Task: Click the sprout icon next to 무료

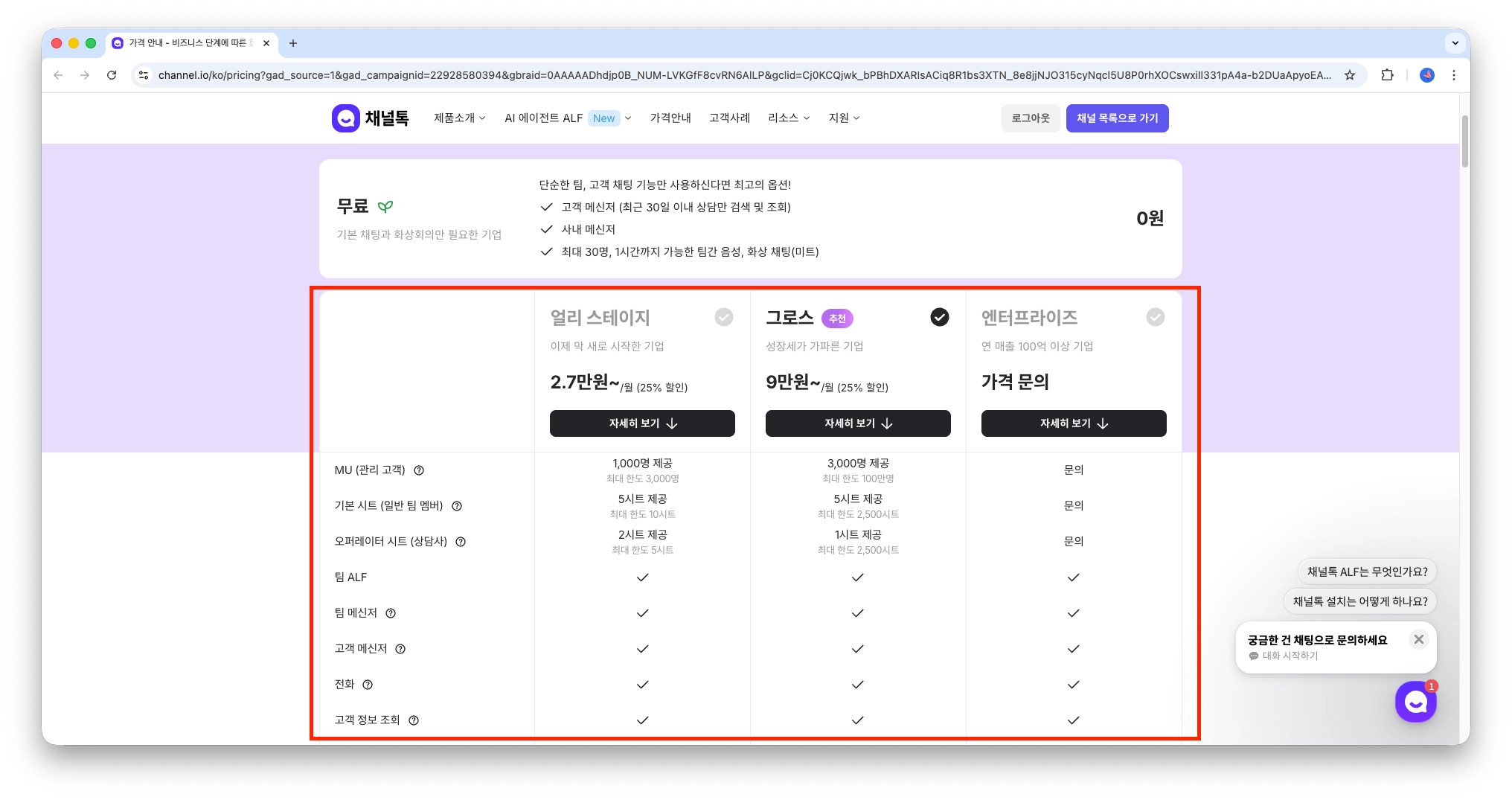Action: tap(385, 206)
